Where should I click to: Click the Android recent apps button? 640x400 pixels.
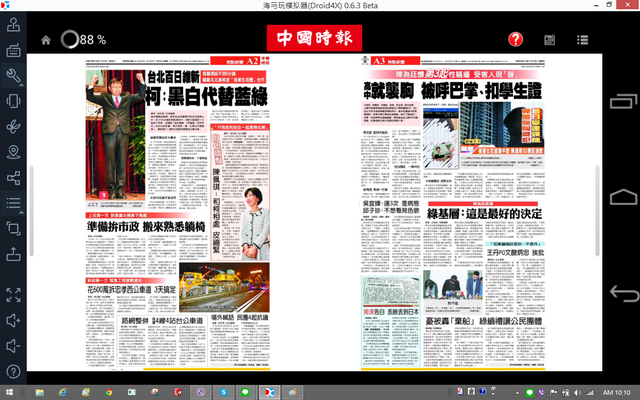coord(623,101)
